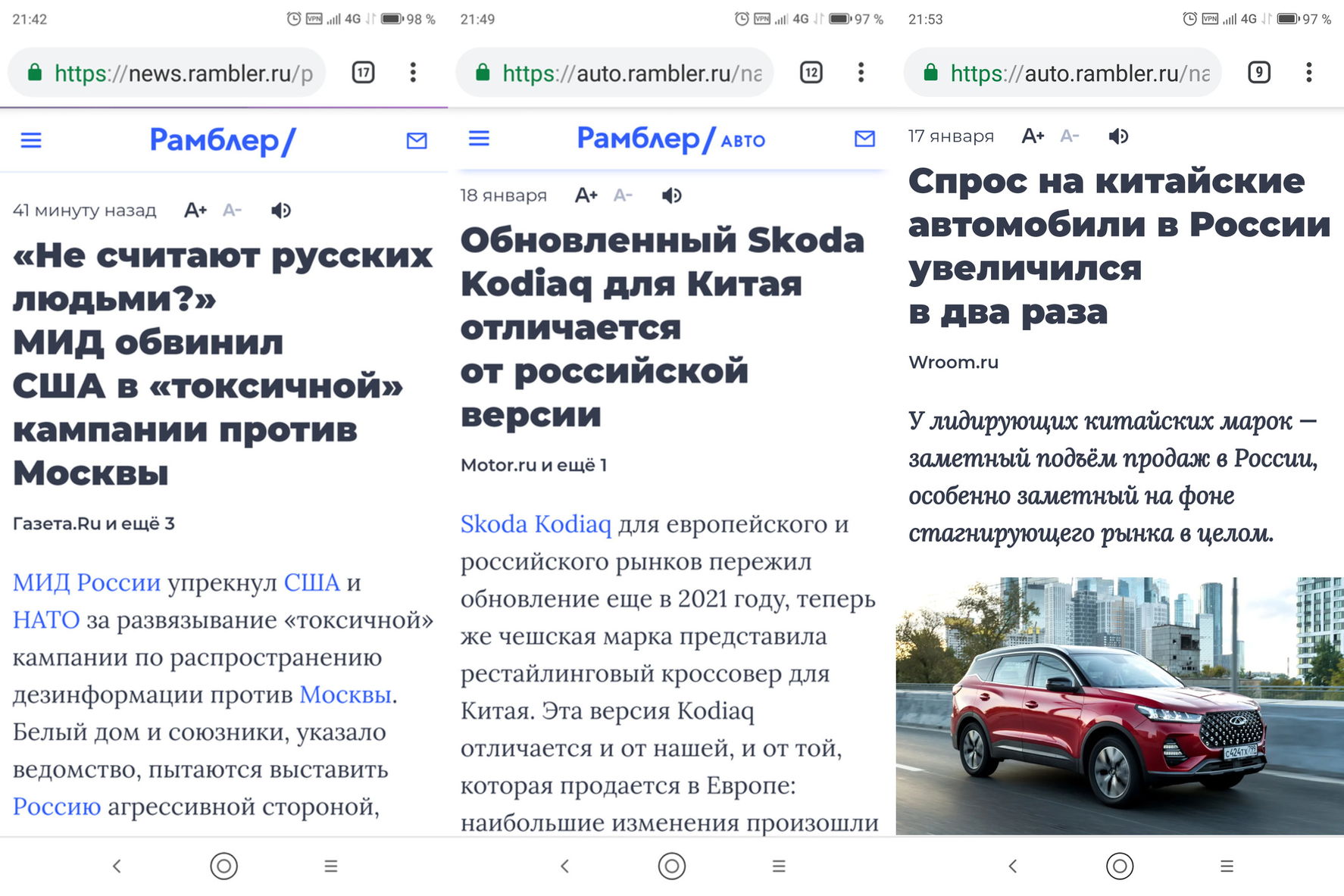Tap Android back button under Skoda article
Image resolution: width=1344 pixels, height=896 pixels.
(564, 866)
